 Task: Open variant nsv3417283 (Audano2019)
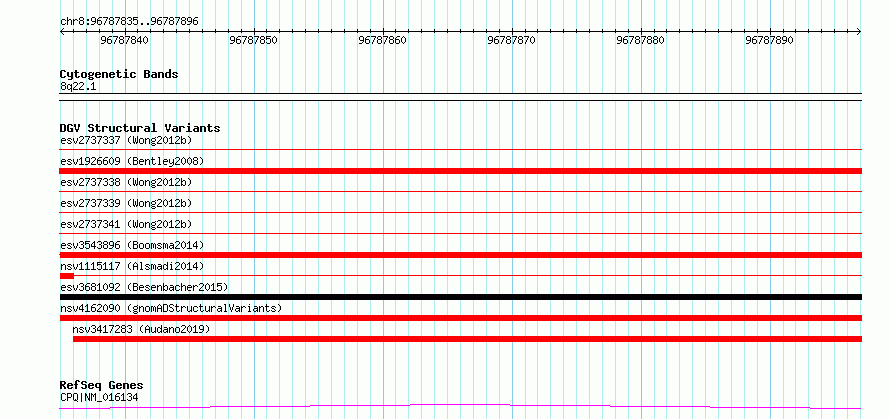[x=141, y=329]
